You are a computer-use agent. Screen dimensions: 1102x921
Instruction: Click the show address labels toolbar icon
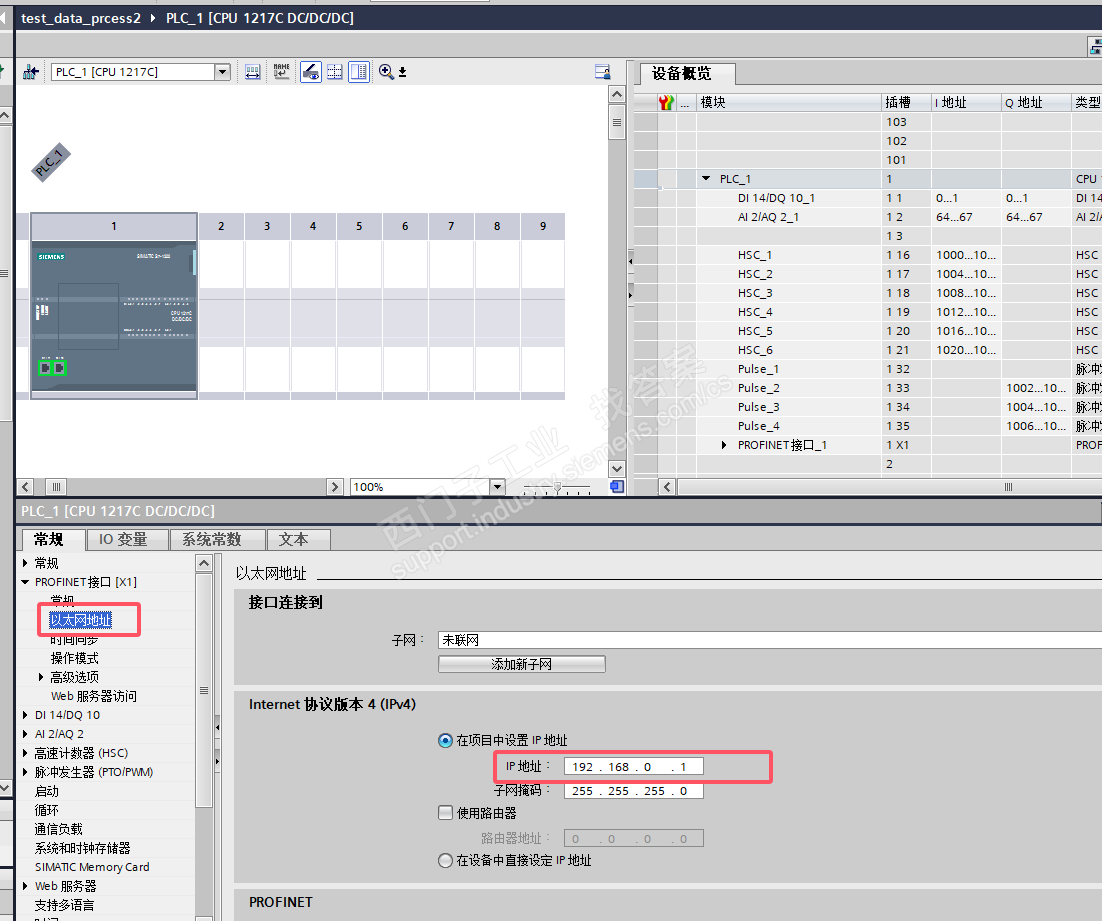[x=252, y=72]
